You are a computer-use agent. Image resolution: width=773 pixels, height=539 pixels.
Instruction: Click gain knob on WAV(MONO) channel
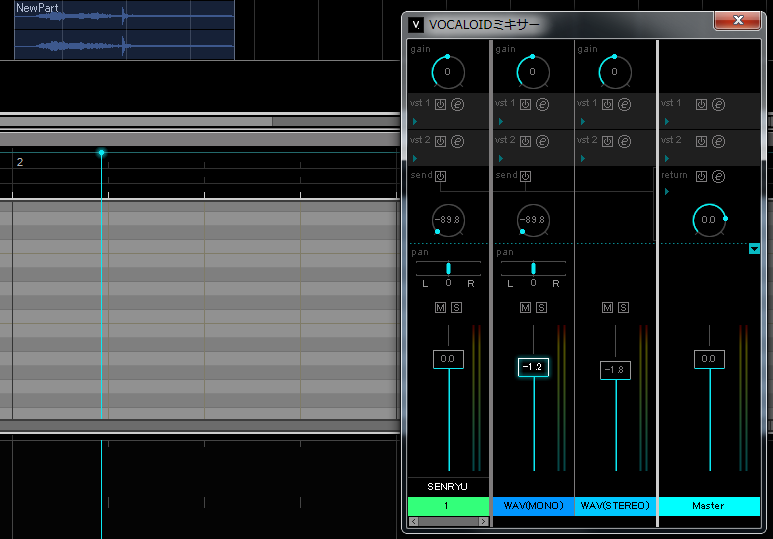point(532,72)
